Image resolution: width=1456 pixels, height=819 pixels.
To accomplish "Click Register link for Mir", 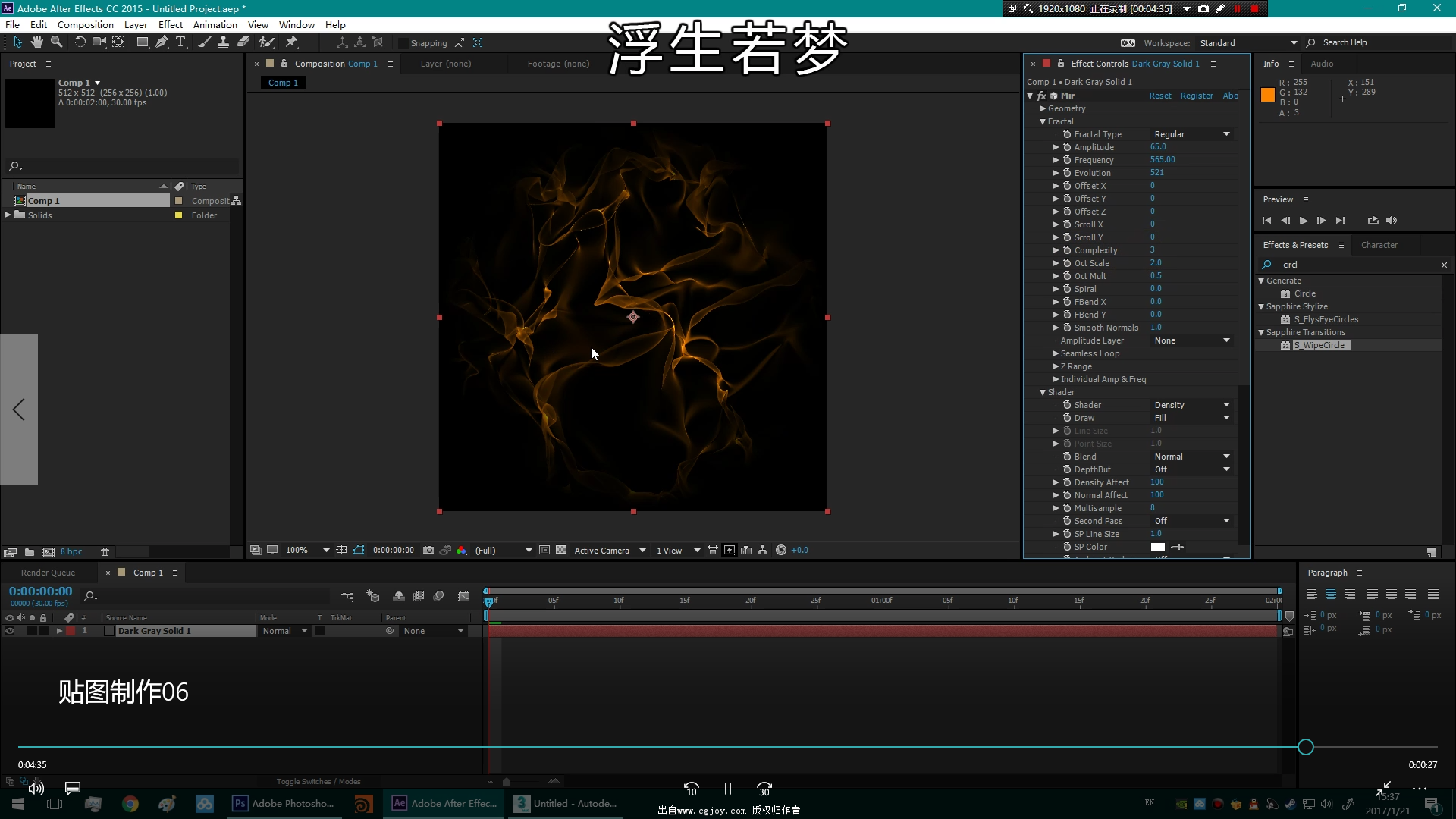I will [x=1197, y=96].
